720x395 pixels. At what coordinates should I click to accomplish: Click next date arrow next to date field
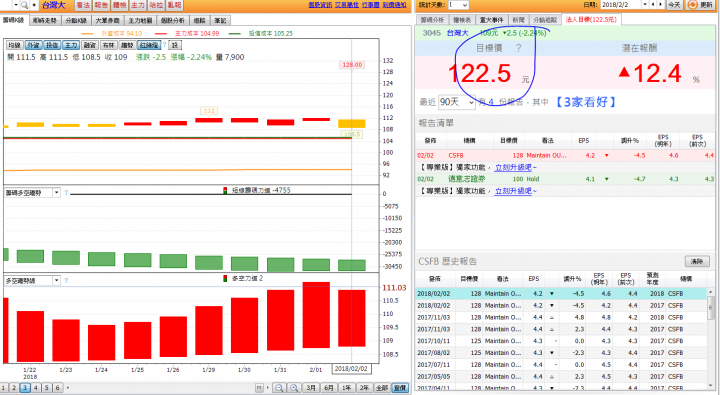pos(660,5)
